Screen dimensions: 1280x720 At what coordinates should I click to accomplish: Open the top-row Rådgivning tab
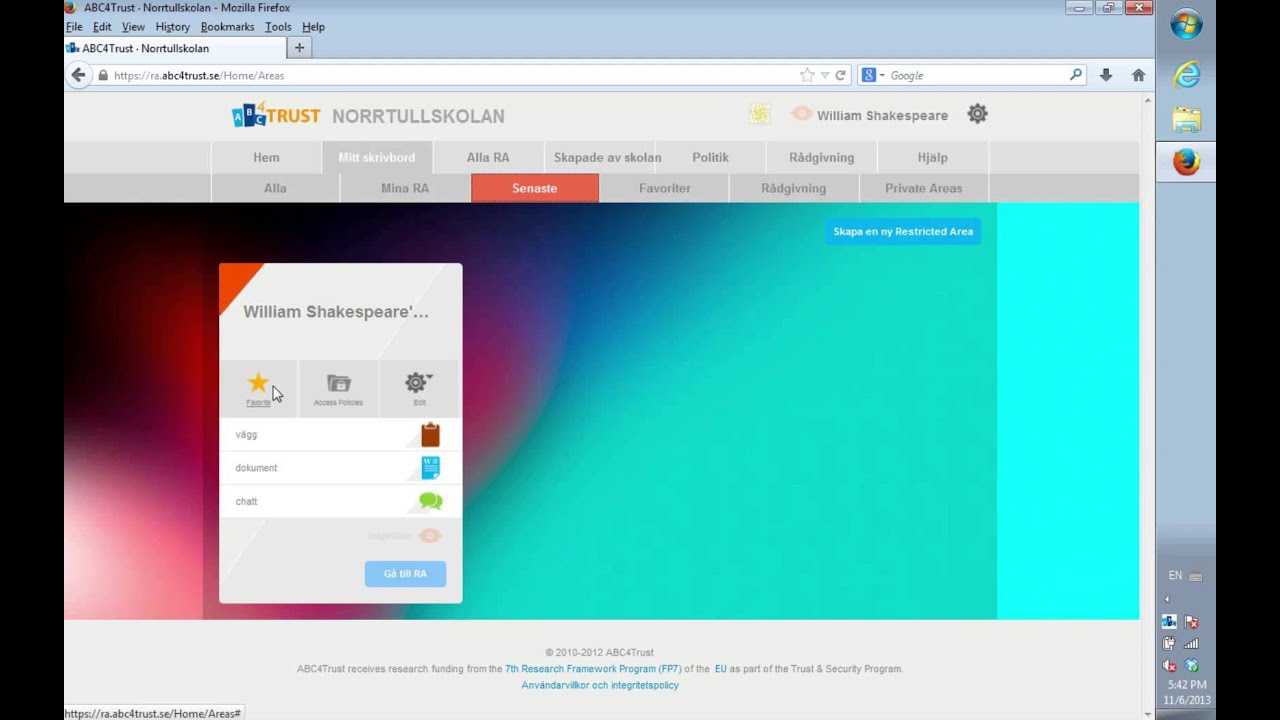(821, 157)
